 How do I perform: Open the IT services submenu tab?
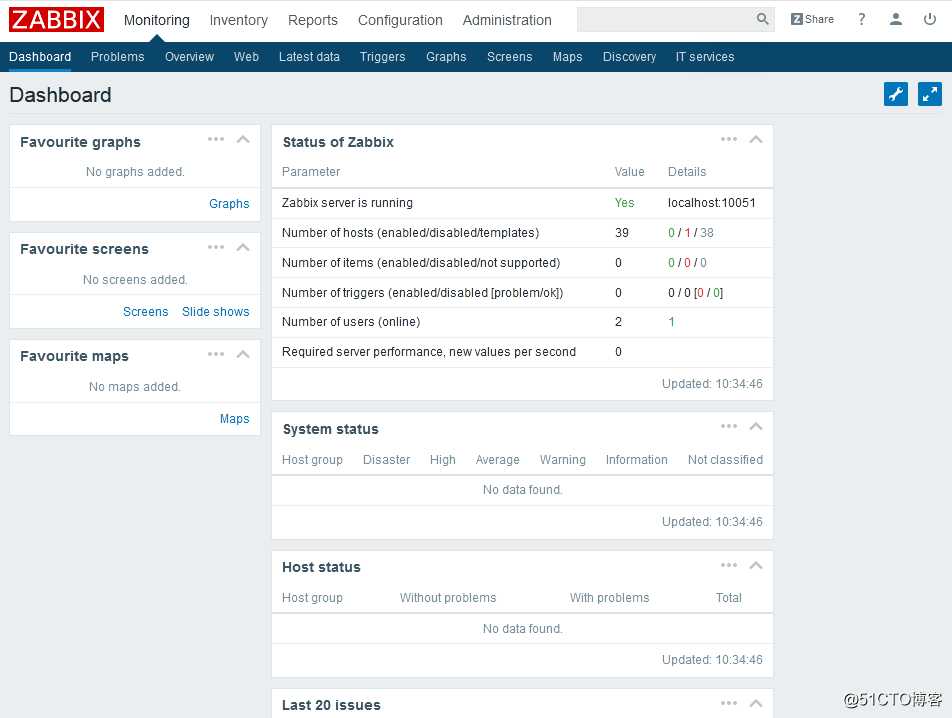click(705, 56)
